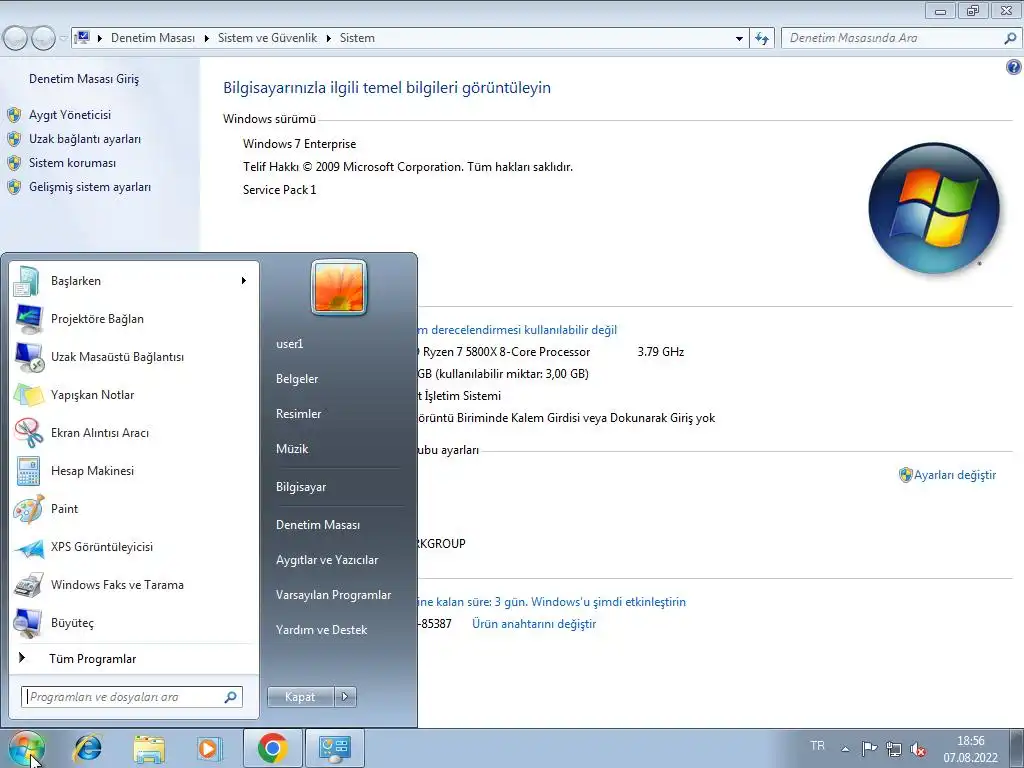
Task: Click the TR language indicator
Action: [x=817, y=746]
